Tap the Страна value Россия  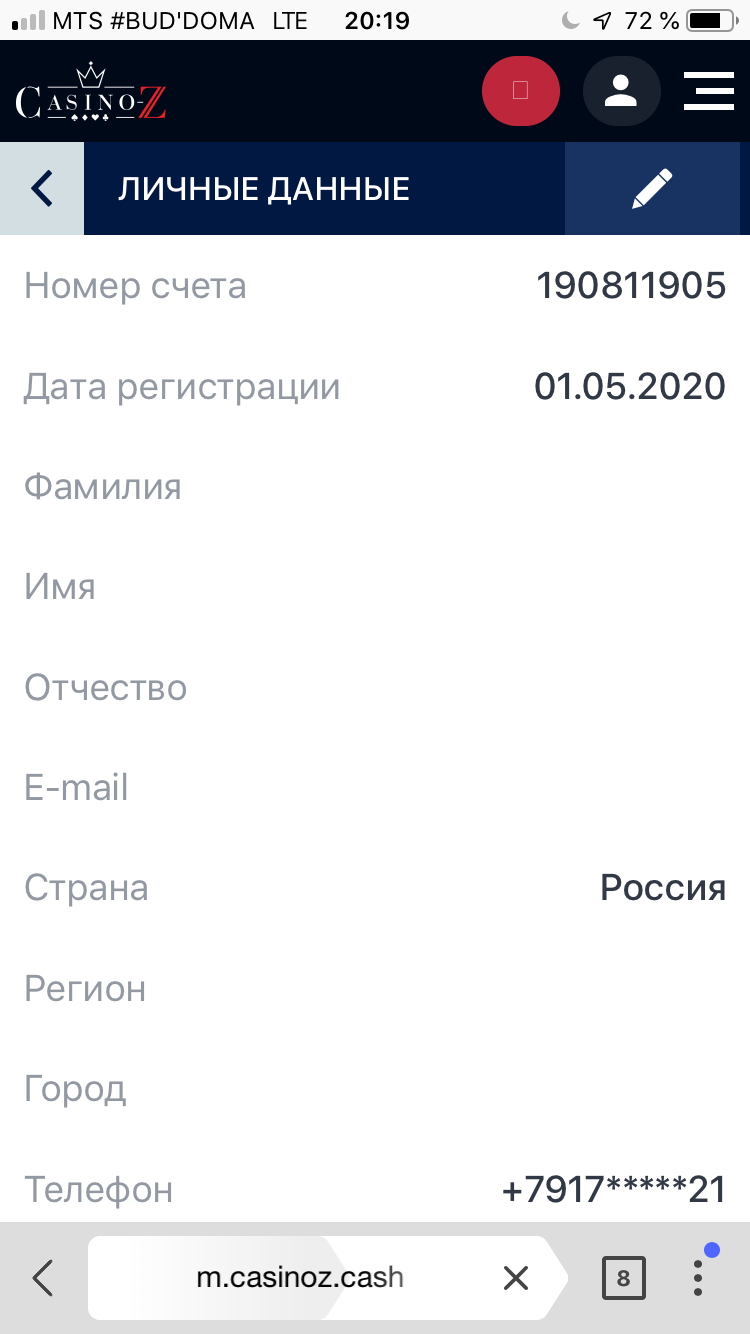click(662, 888)
